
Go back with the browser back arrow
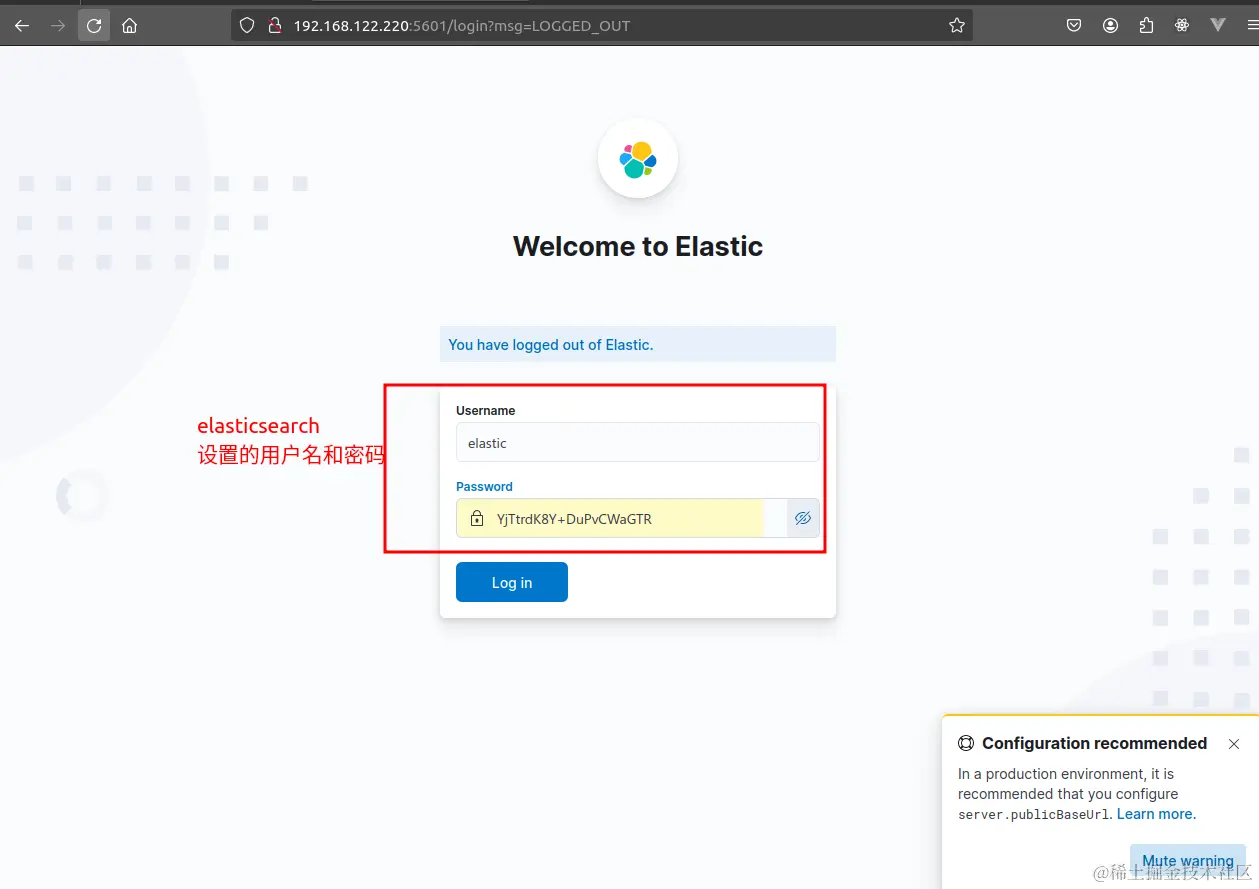[x=22, y=26]
